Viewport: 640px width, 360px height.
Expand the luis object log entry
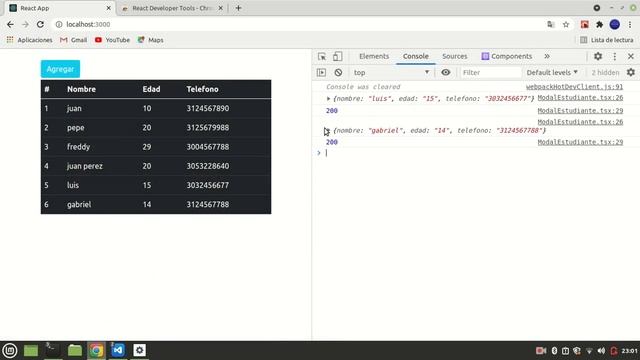[x=328, y=98]
